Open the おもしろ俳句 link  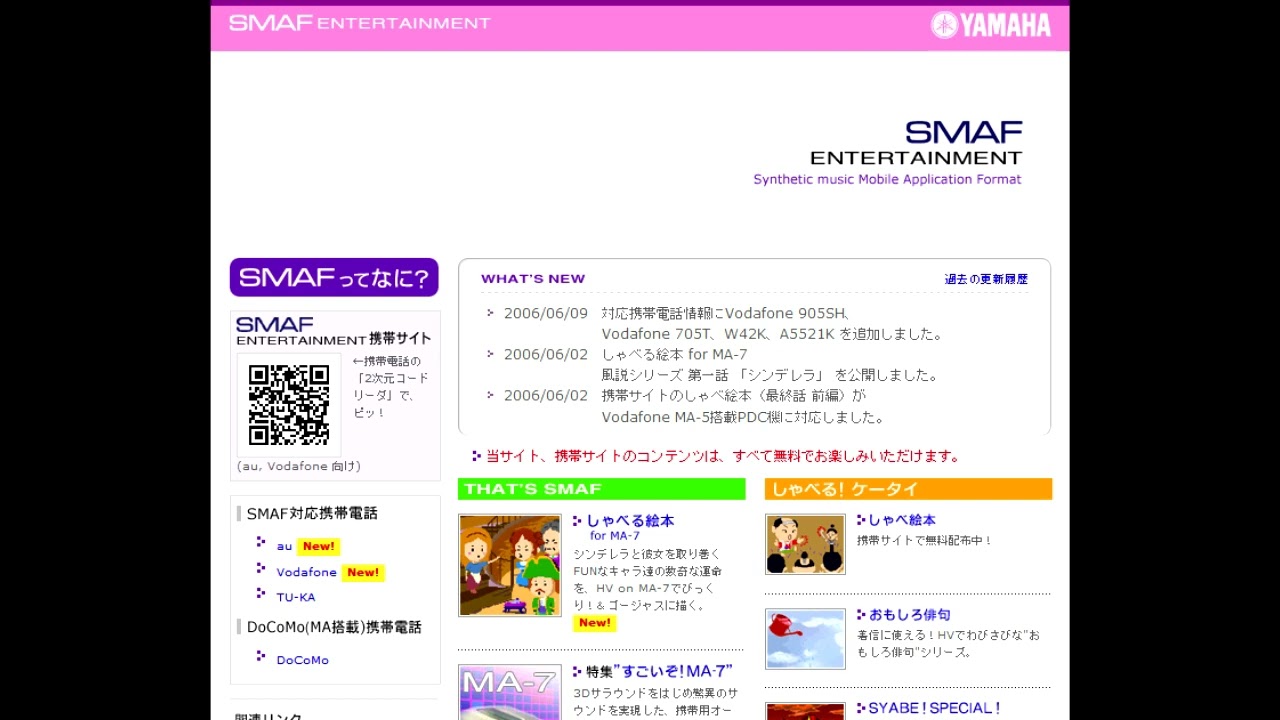(x=909, y=615)
